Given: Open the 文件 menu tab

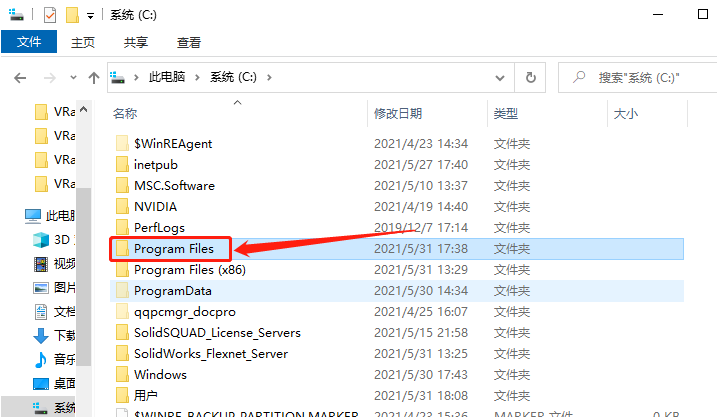Looking at the screenshot, I should tap(29, 42).
